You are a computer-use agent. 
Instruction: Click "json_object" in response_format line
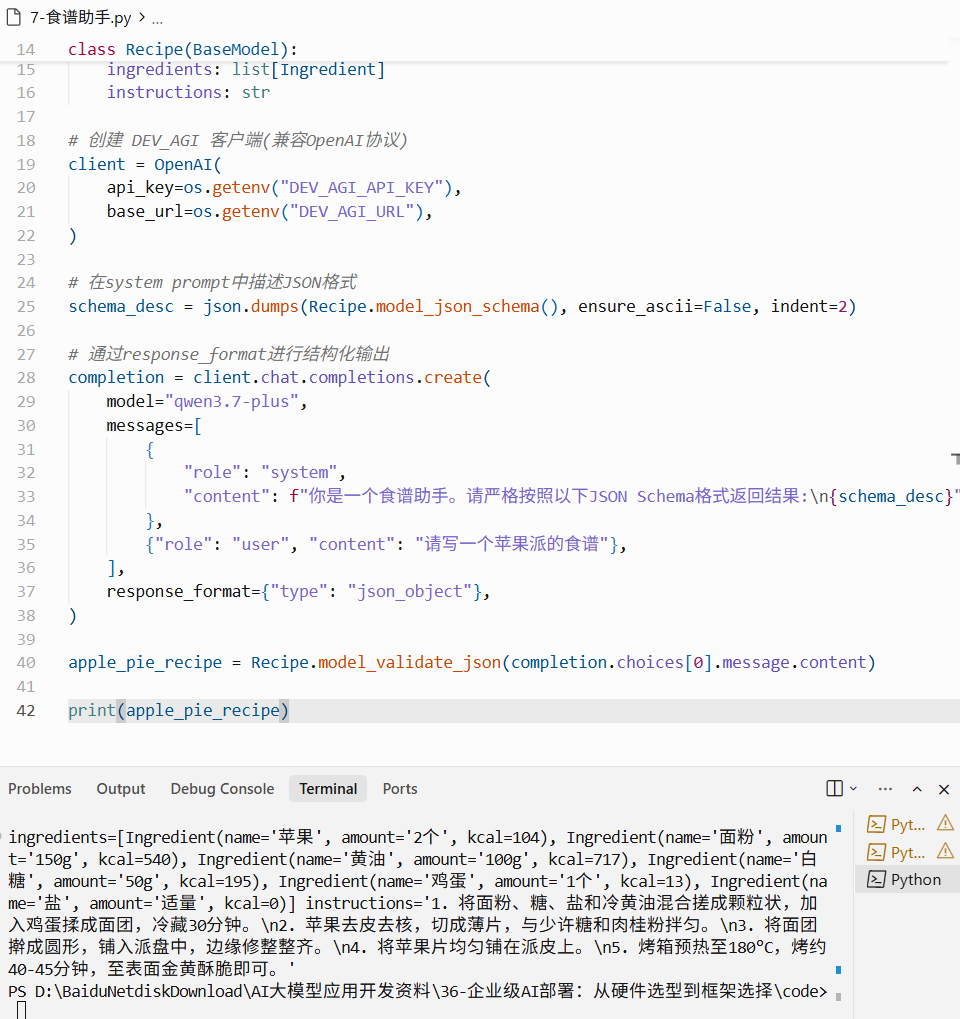[409, 591]
